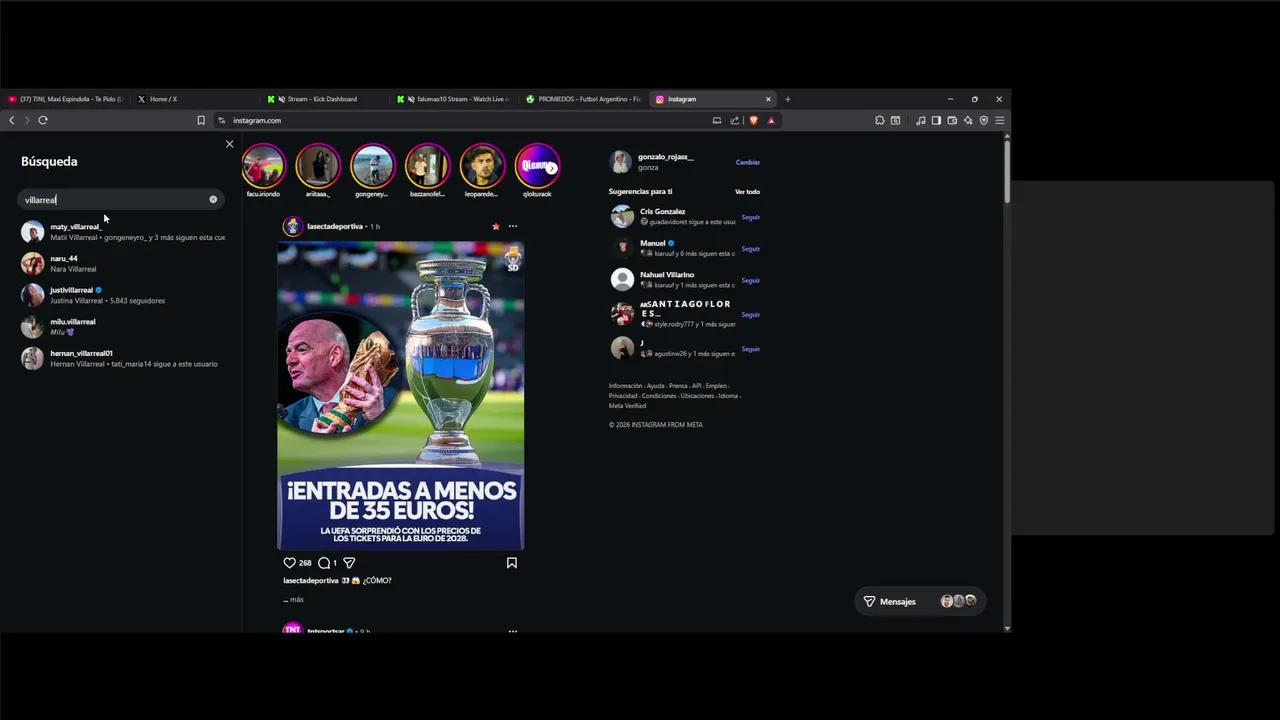Open lasectadeportiva username on post header
This screenshot has width=1280, height=720.
[x=335, y=227]
